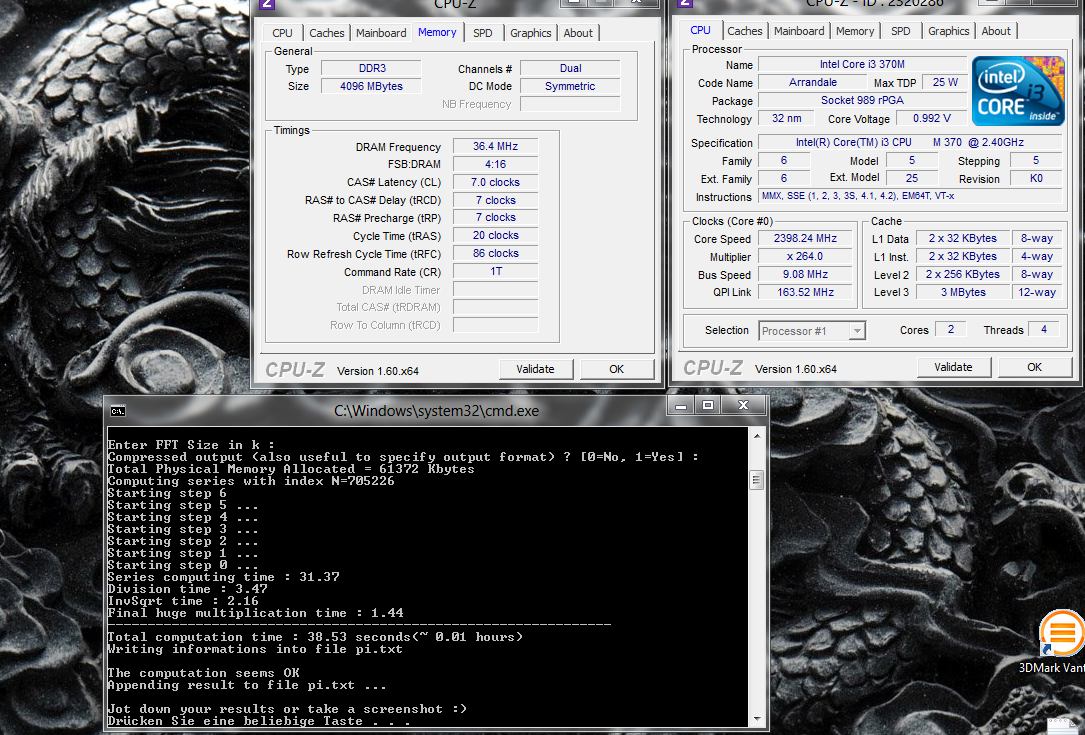Click the CPU-Z icon in Memory window
The image size is (1085, 735).
coord(267,3)
